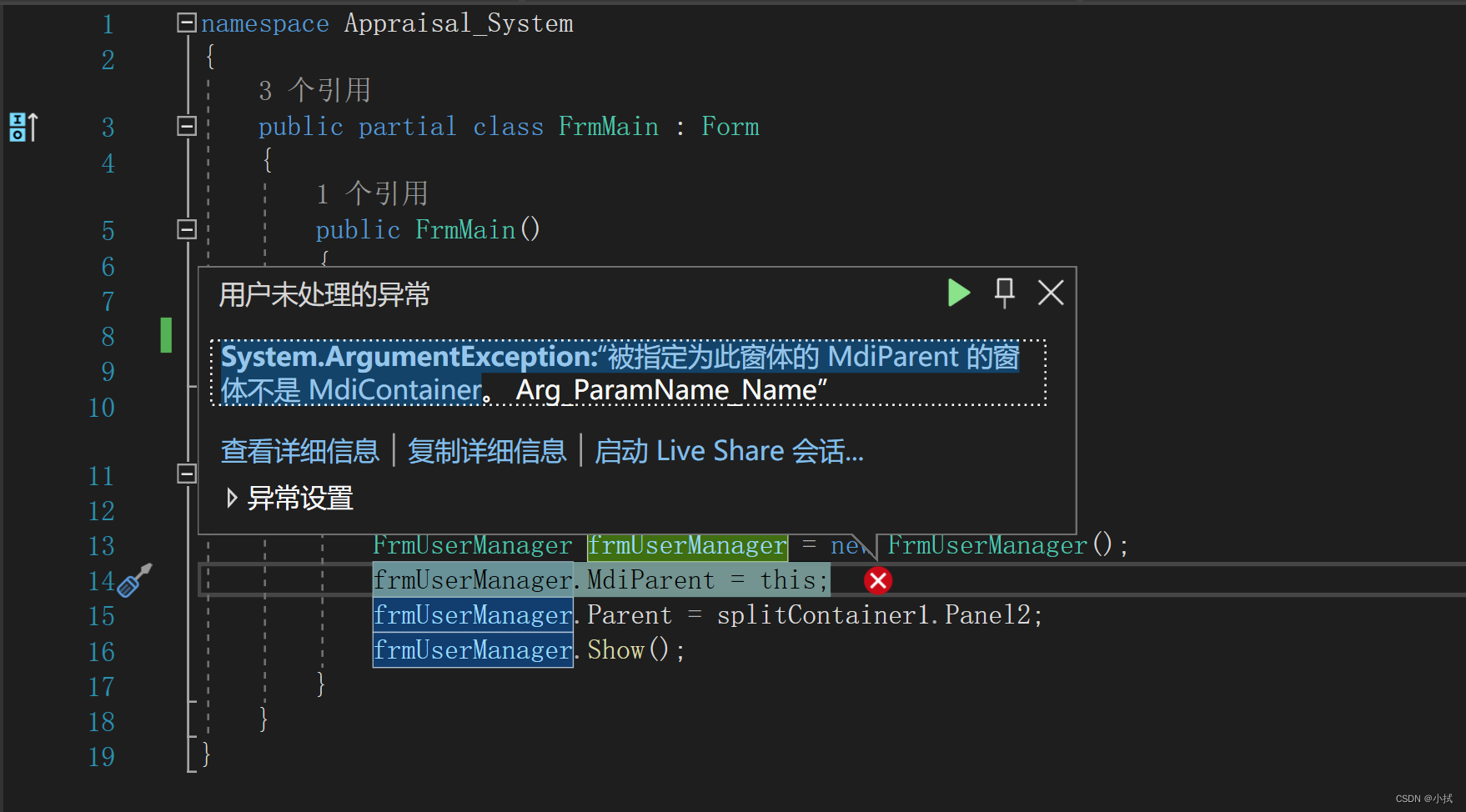Click the red error icon on line 14
The image size is (1466, 812).
(x=877, y=580)
